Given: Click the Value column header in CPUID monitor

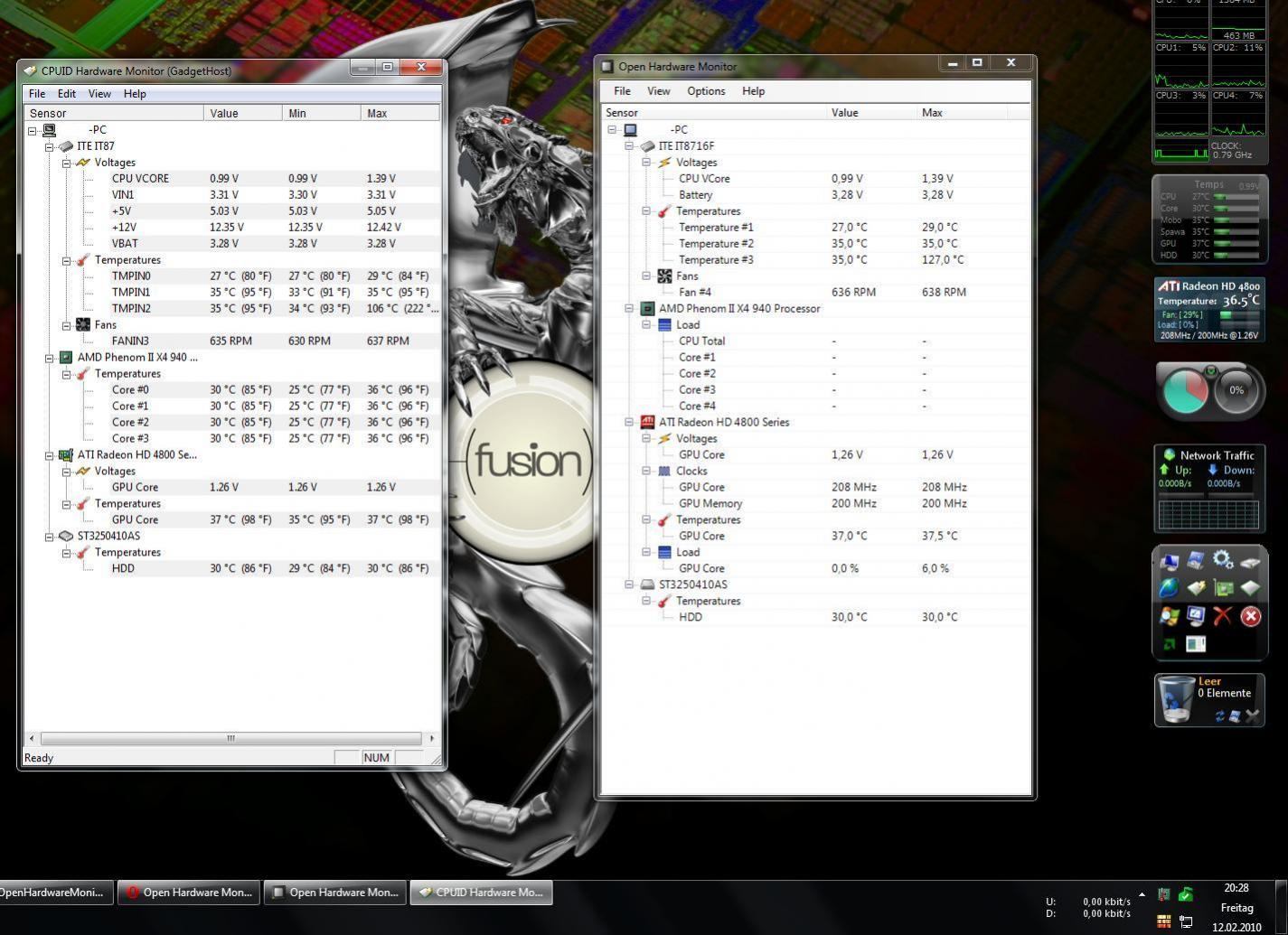Looking at the screenshot, I should tap(243, 113).
